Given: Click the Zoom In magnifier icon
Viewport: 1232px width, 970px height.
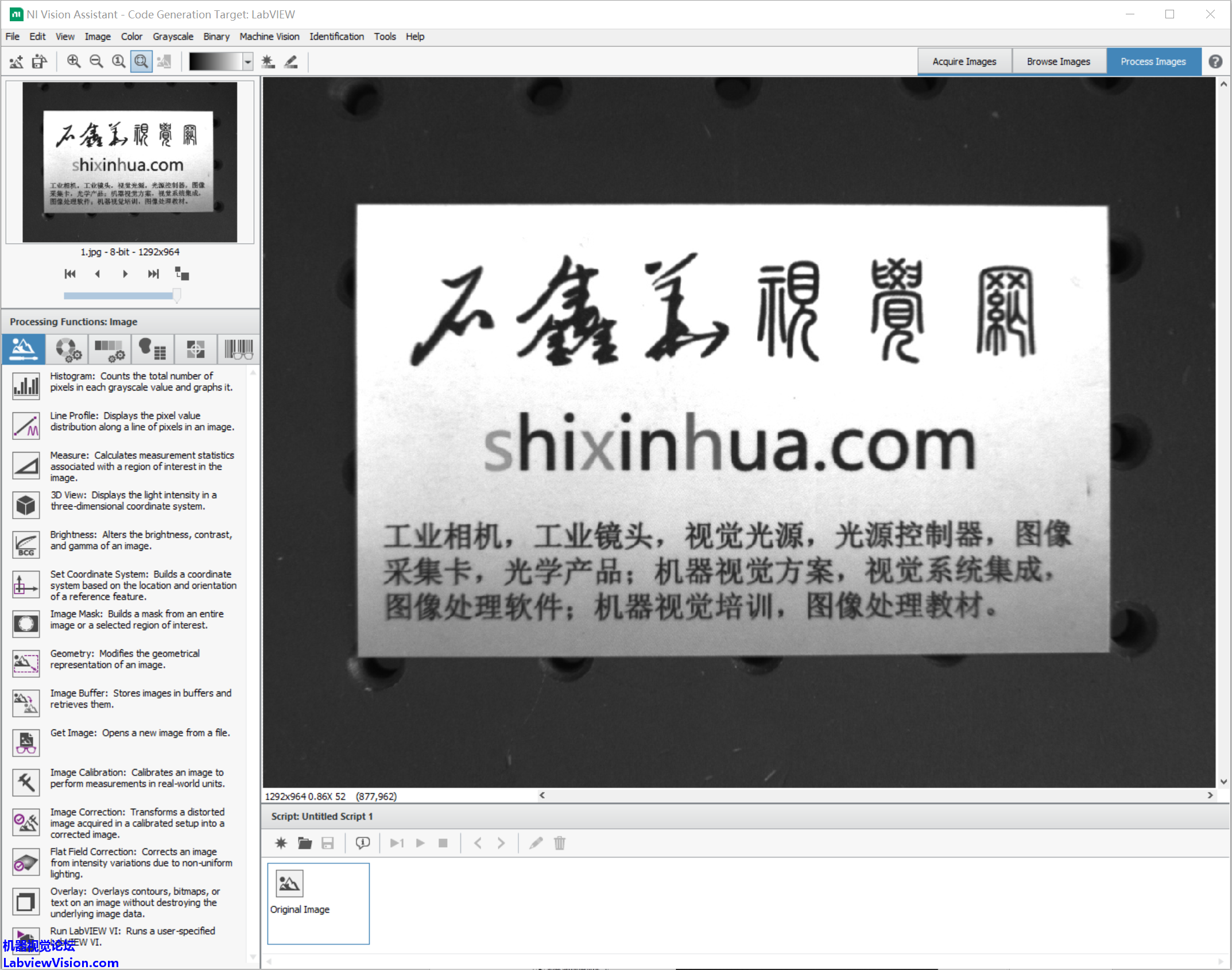Looking at the screenshot, I should coord(73,61).
